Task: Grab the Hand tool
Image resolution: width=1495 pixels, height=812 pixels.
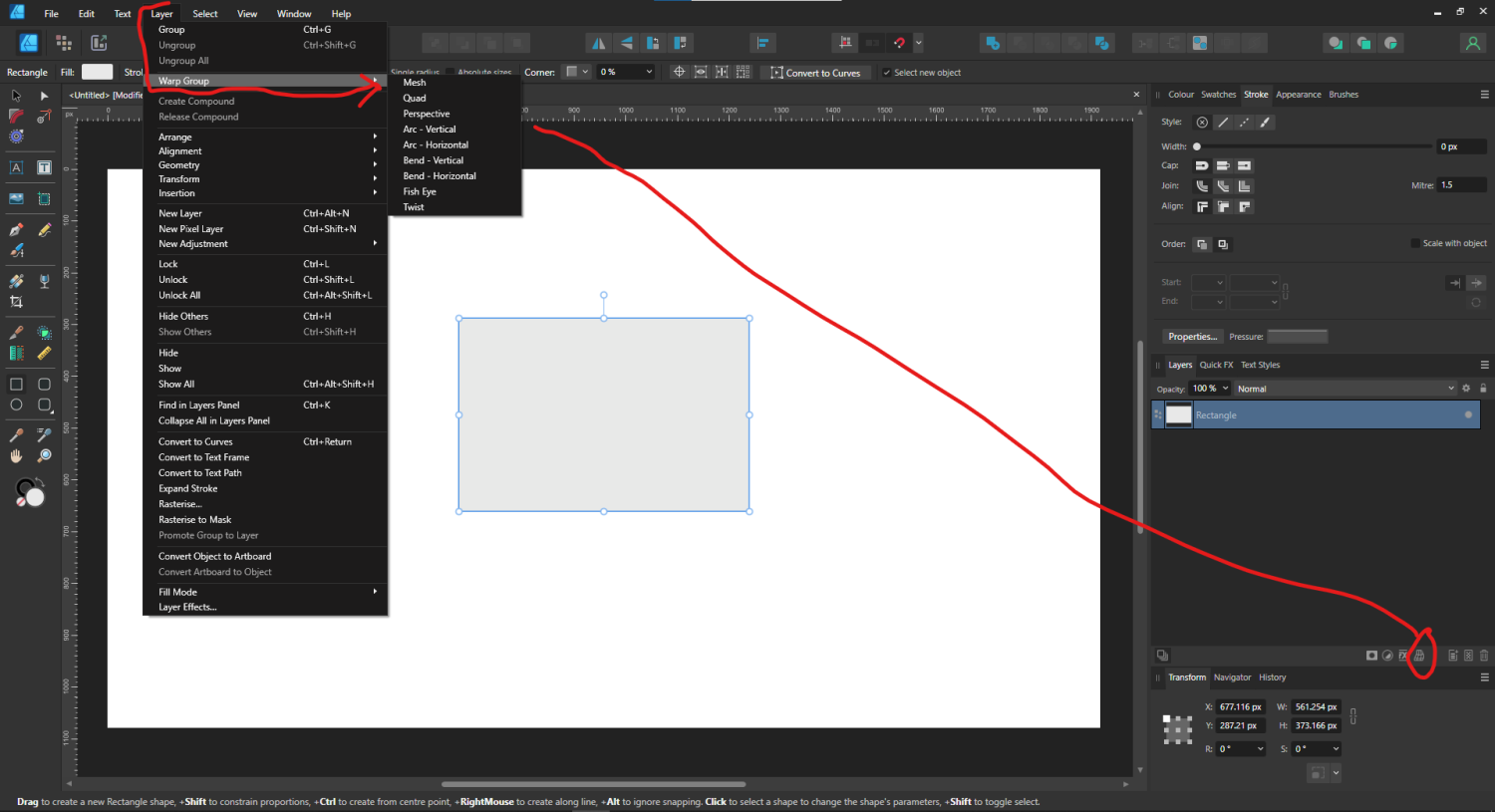Action: tap(16, 456)
